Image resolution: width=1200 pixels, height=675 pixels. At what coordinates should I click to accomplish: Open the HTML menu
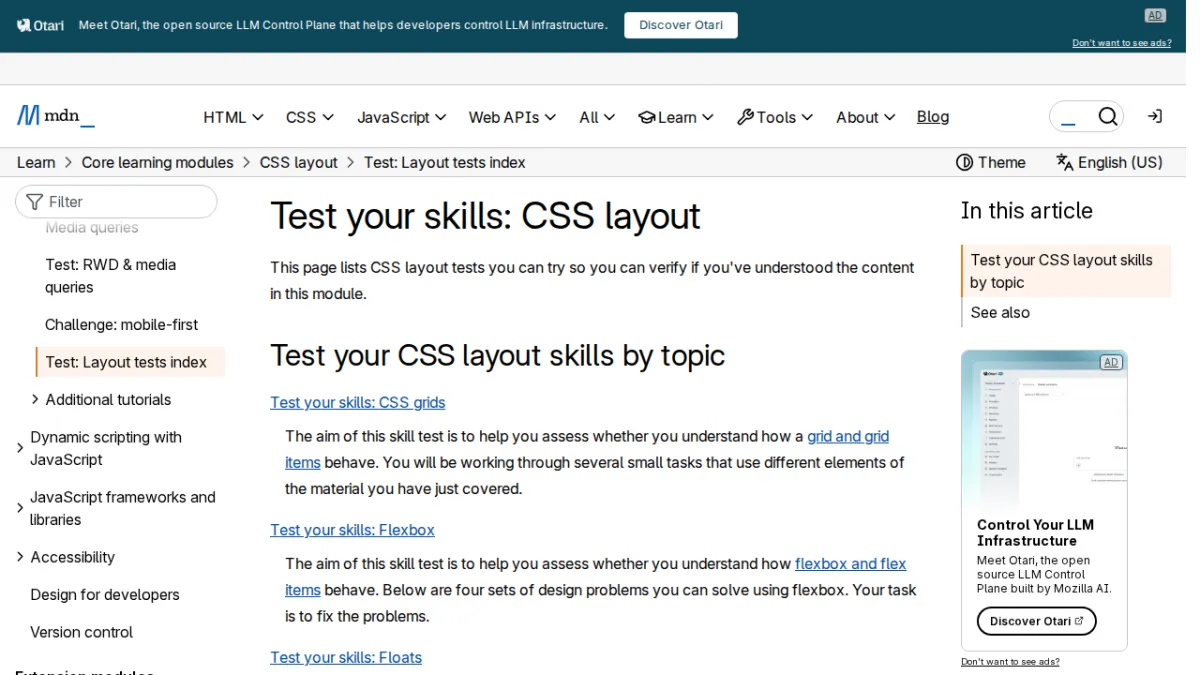tap(233, 117)
